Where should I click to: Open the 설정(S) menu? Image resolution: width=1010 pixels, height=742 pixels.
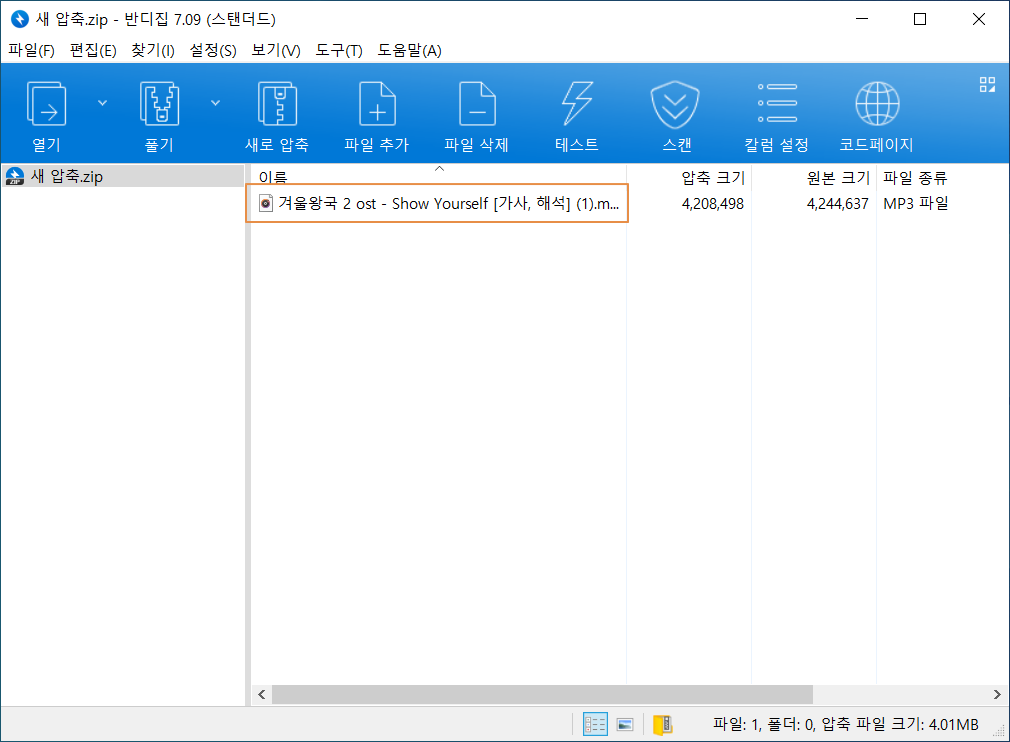pyautogui.click(x=213, y=50)
